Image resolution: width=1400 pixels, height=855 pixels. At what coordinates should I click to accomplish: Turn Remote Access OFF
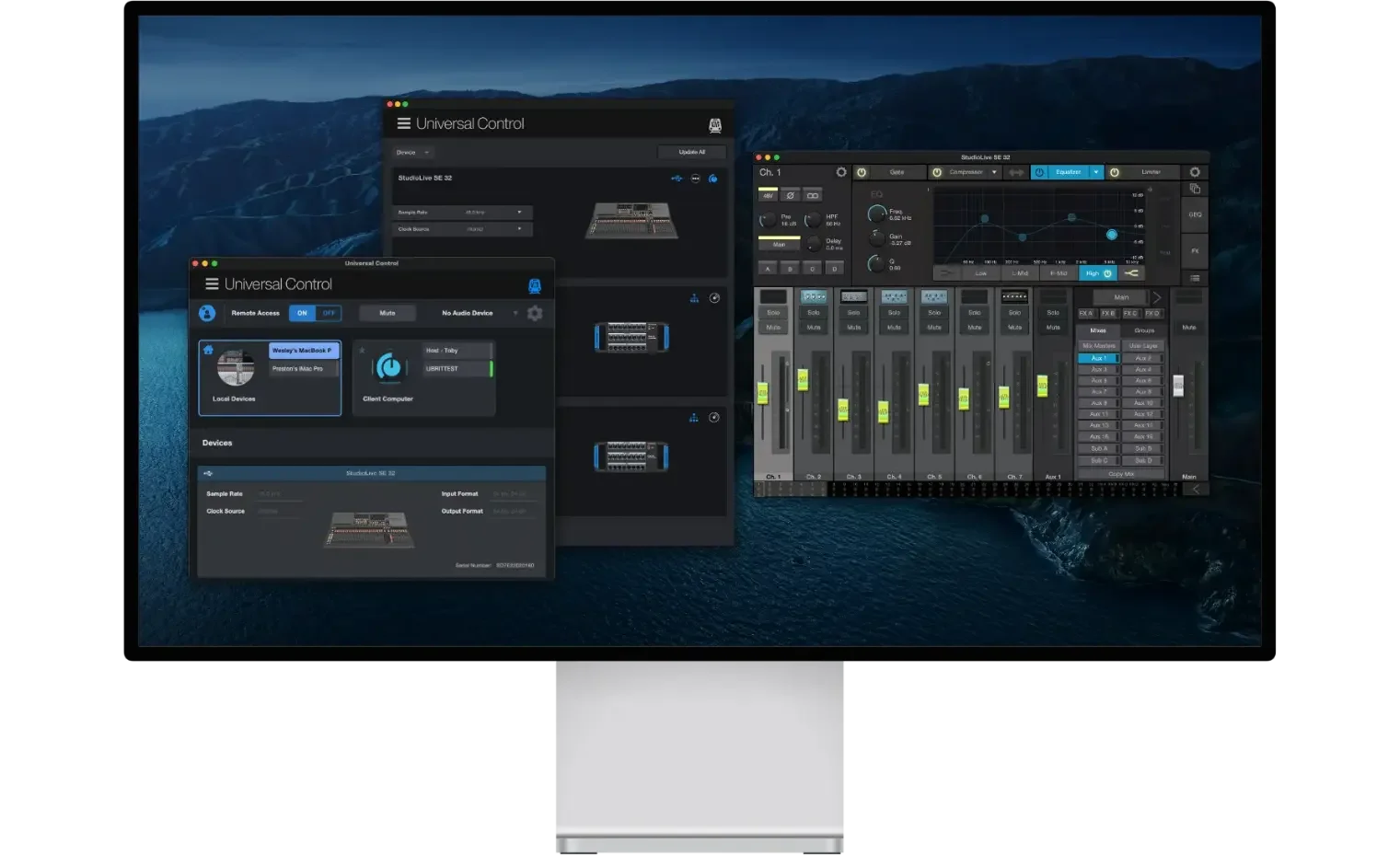point(329,313)
